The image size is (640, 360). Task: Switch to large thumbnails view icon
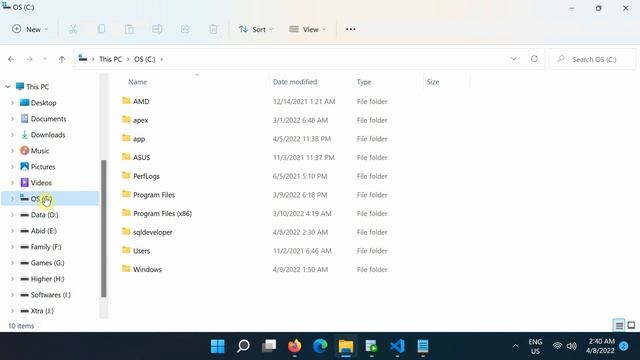pyautogui.click(x=631, y=325)
